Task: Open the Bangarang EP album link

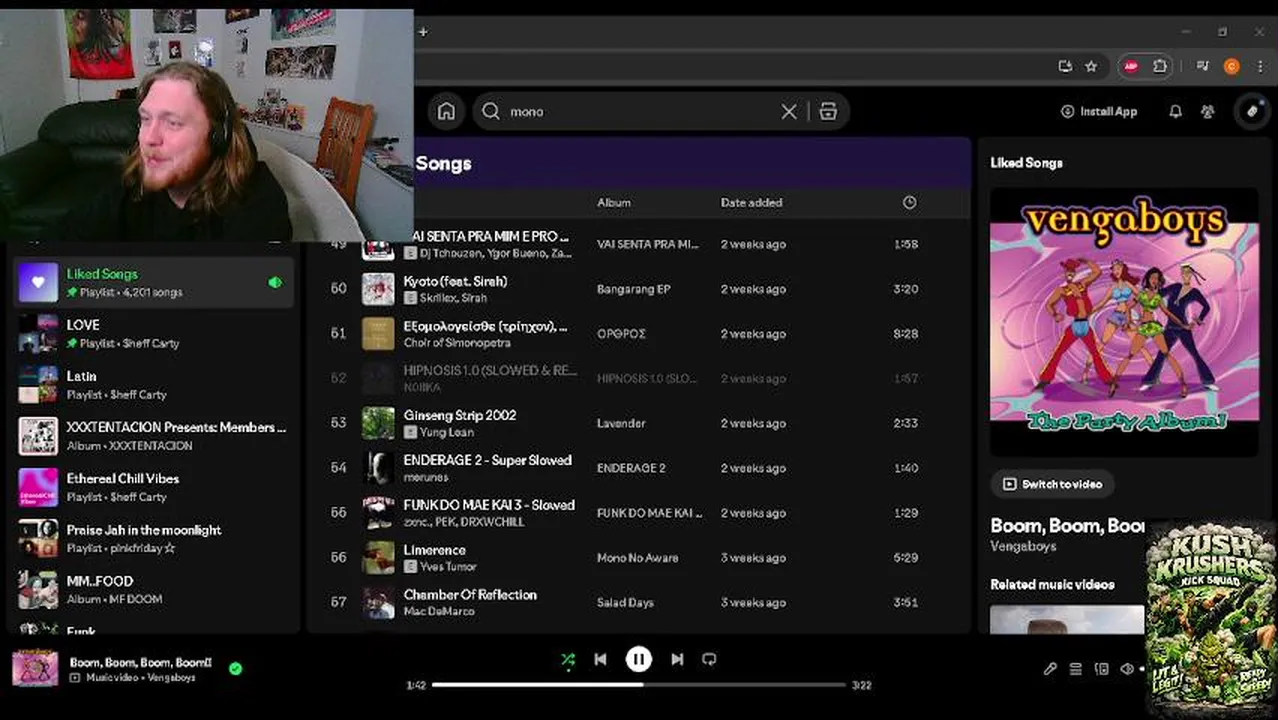Action: (x=633, y=289)
